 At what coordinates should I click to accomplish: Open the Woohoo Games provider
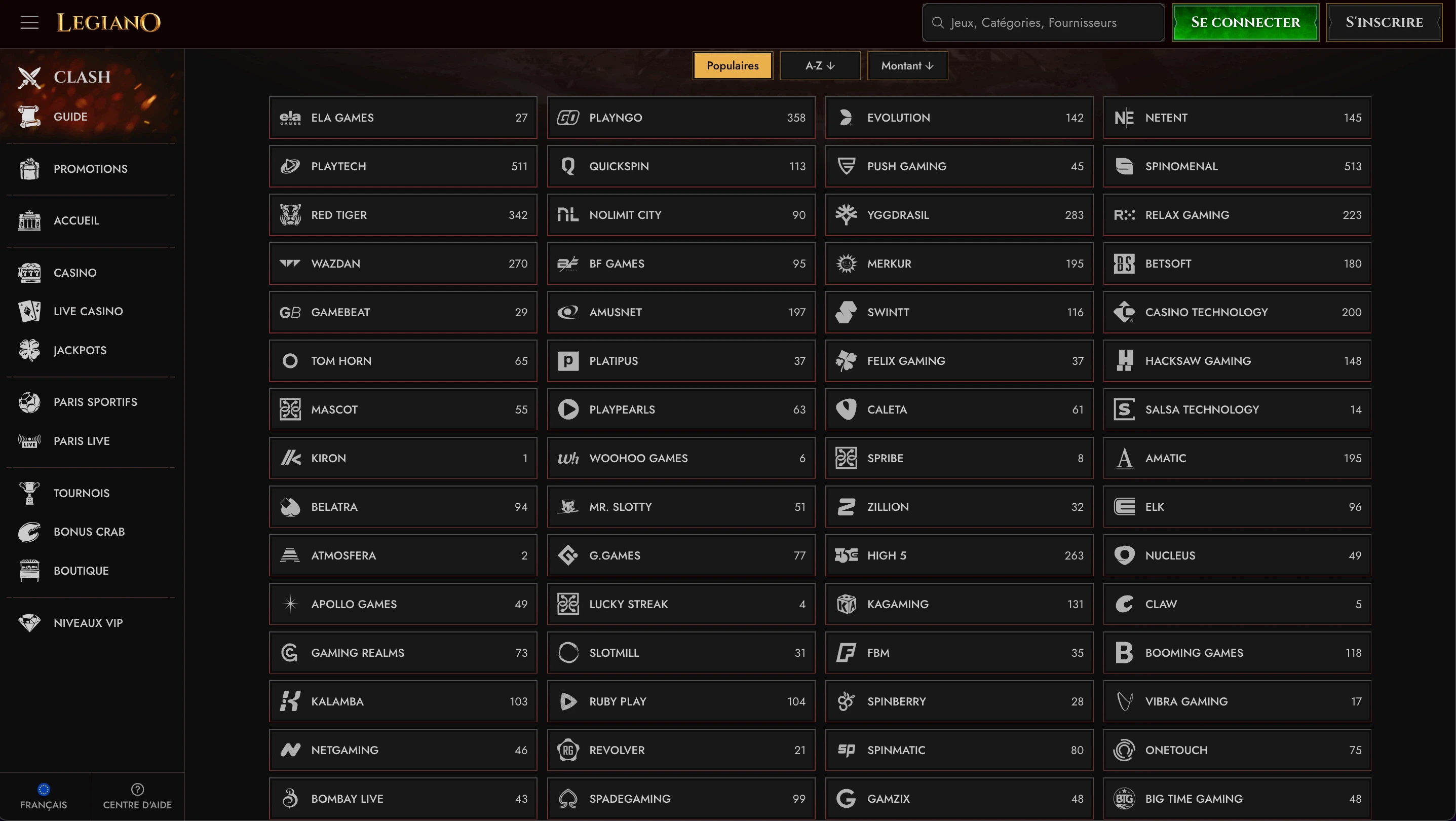click(681, 458)
